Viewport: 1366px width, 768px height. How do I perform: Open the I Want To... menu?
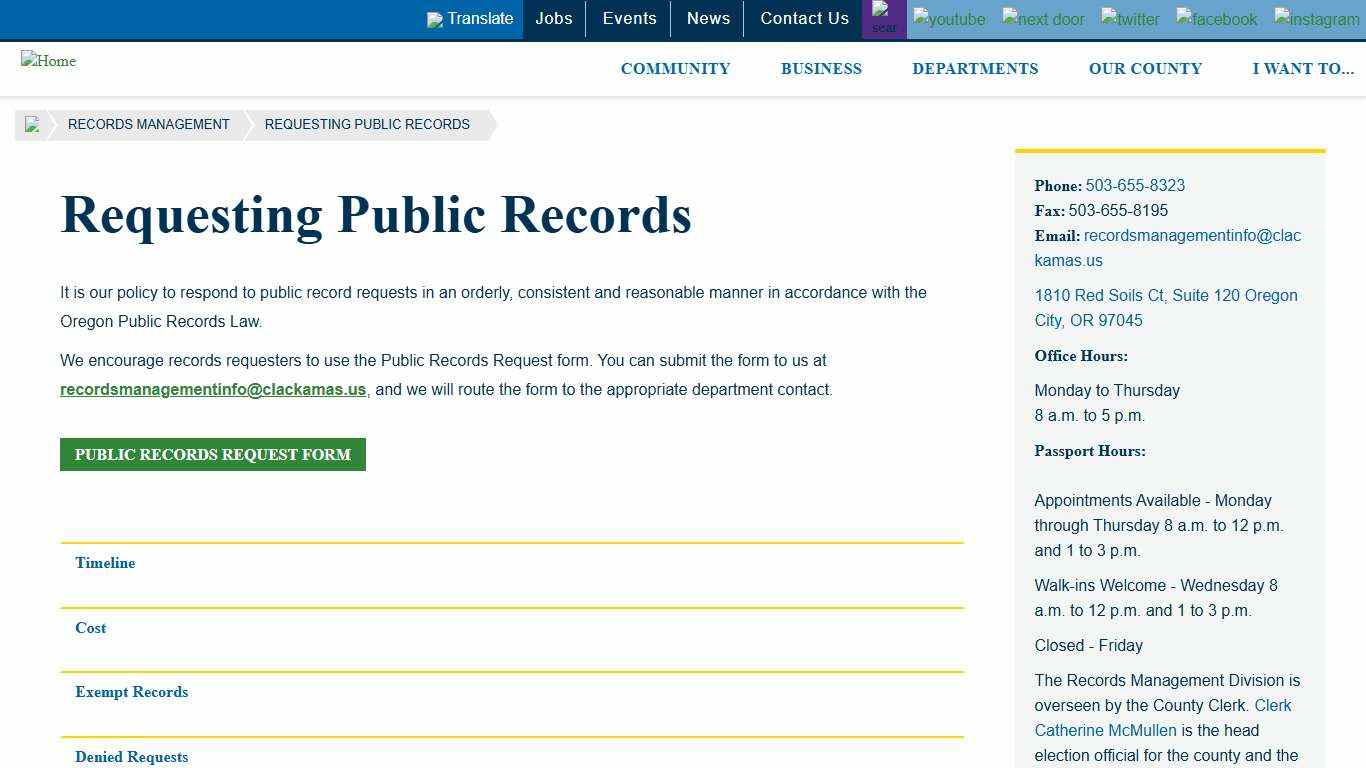coord(1303,68)
